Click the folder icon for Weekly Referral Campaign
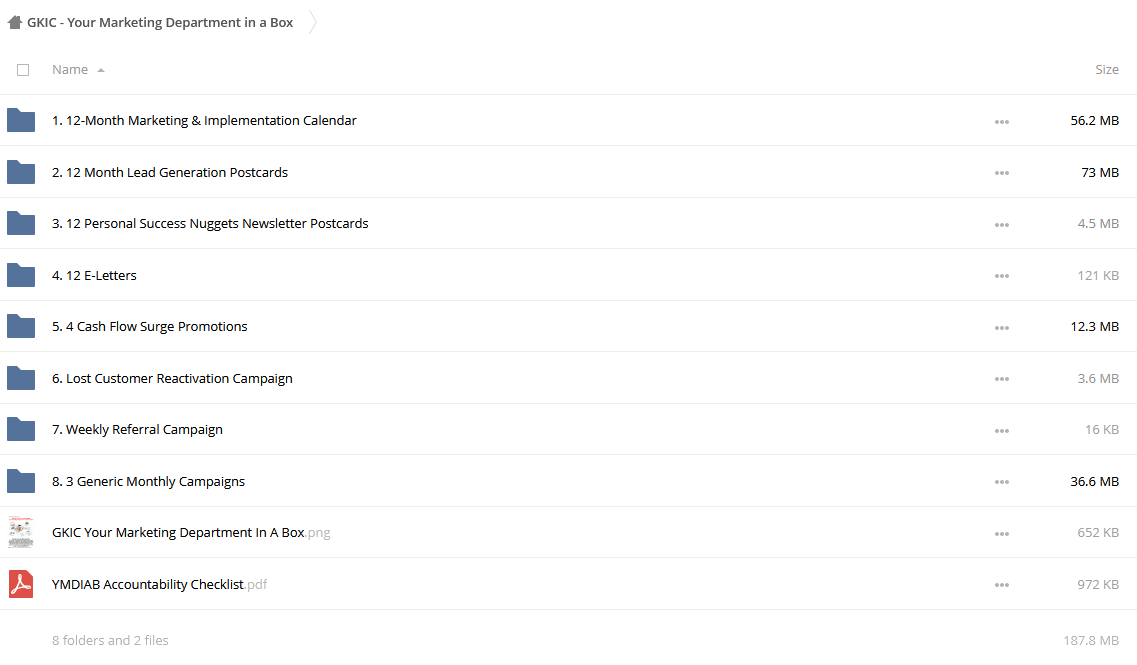Viewport: 1137px width, 665px height. click(21, 429)
